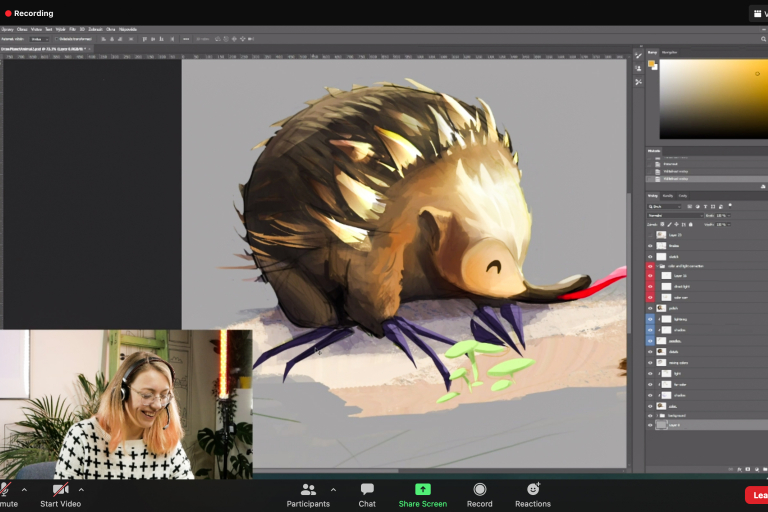Open the Reactions emoji picker

[x=533, y=490]
